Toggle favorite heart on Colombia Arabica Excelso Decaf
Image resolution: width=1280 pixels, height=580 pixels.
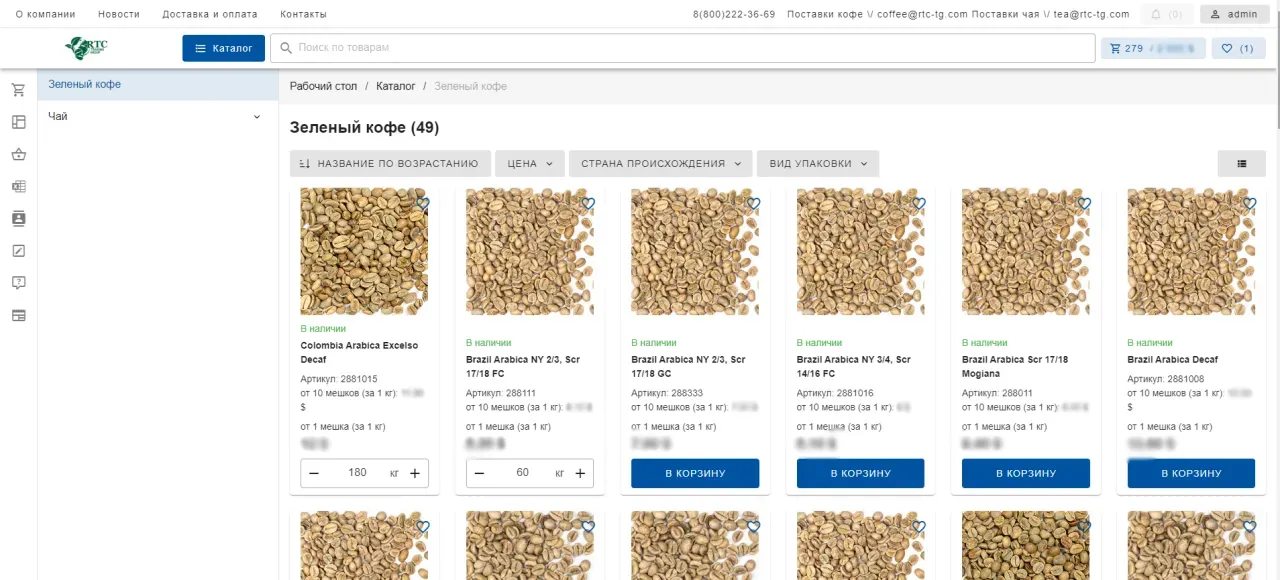[422, 204]
